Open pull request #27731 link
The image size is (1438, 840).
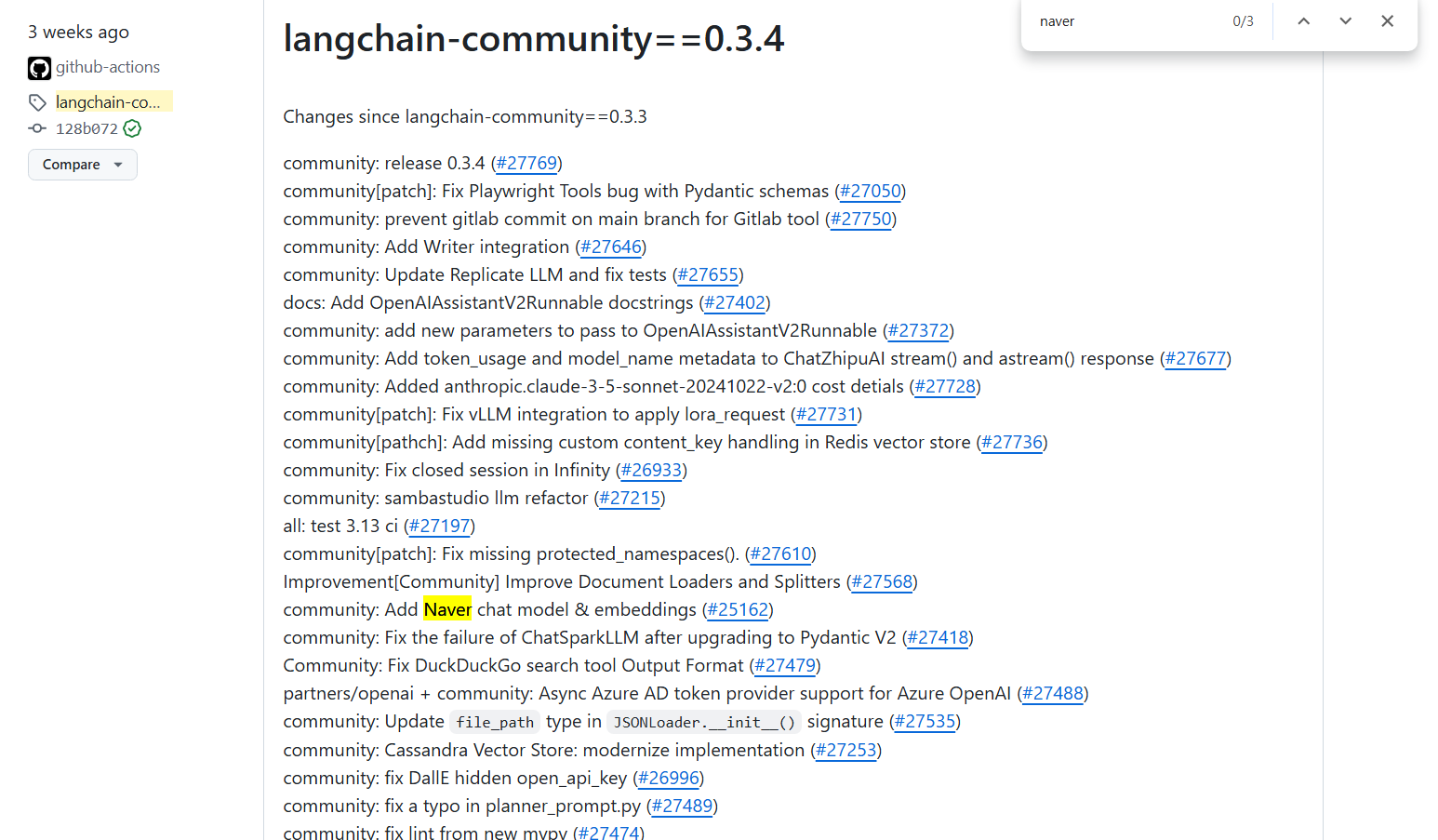826,415
